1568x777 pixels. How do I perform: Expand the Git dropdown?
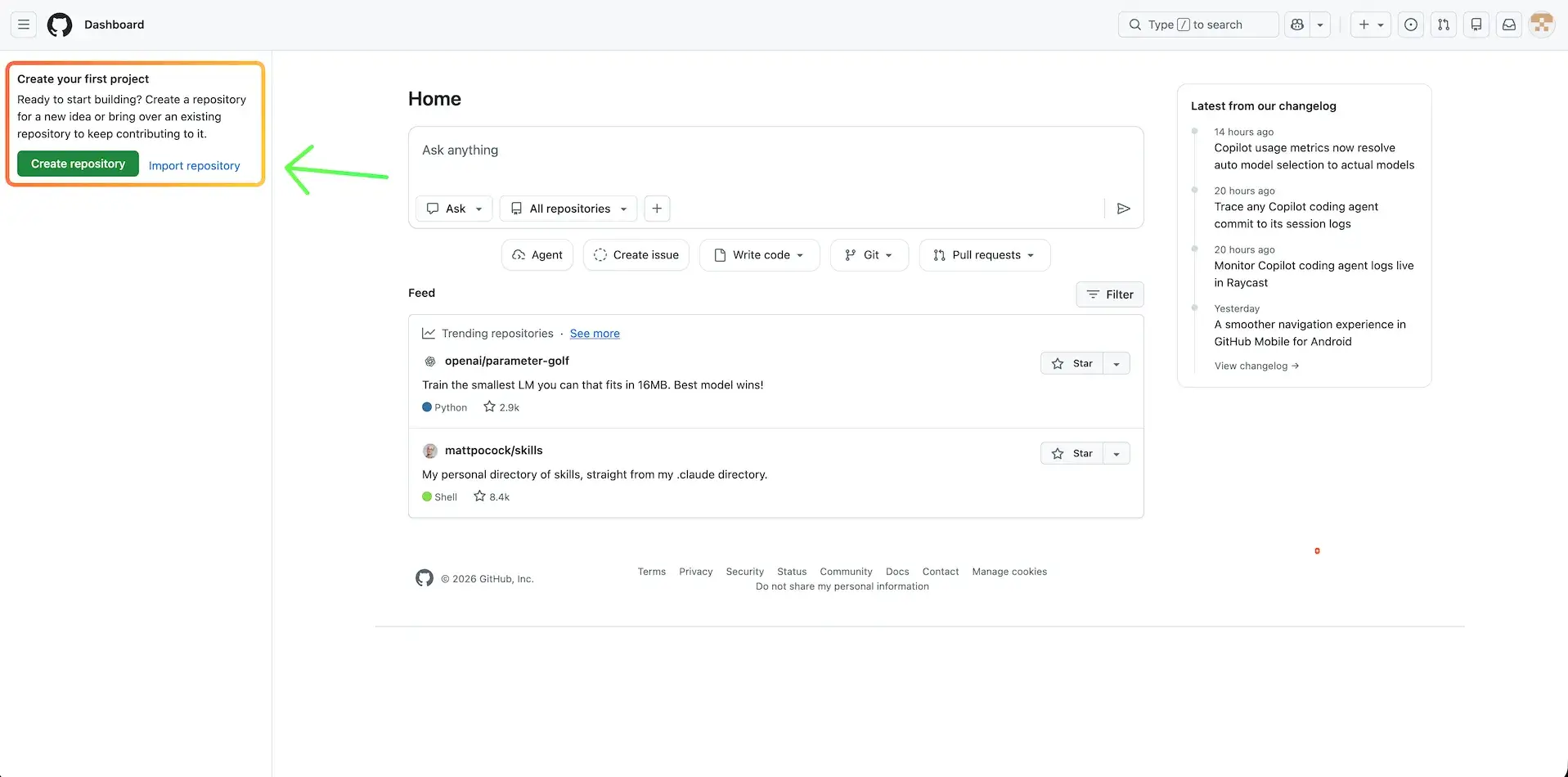pos(869,255)
